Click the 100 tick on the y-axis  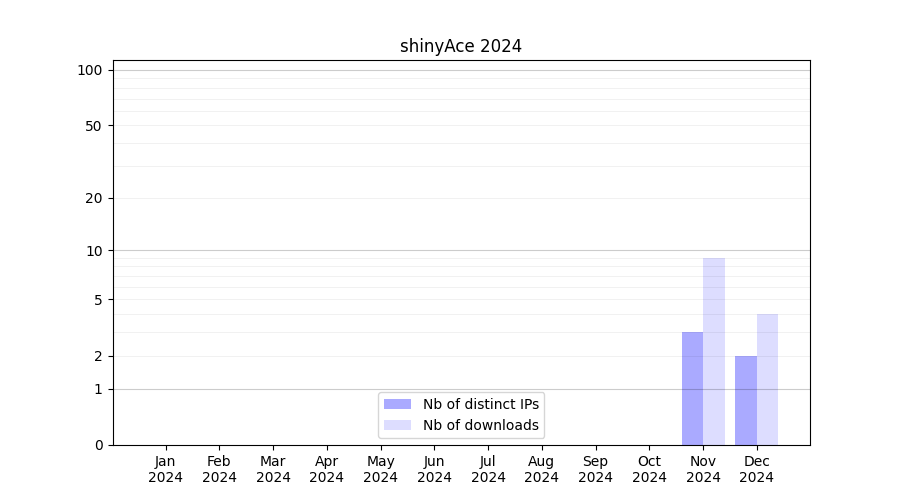point(90,70)
